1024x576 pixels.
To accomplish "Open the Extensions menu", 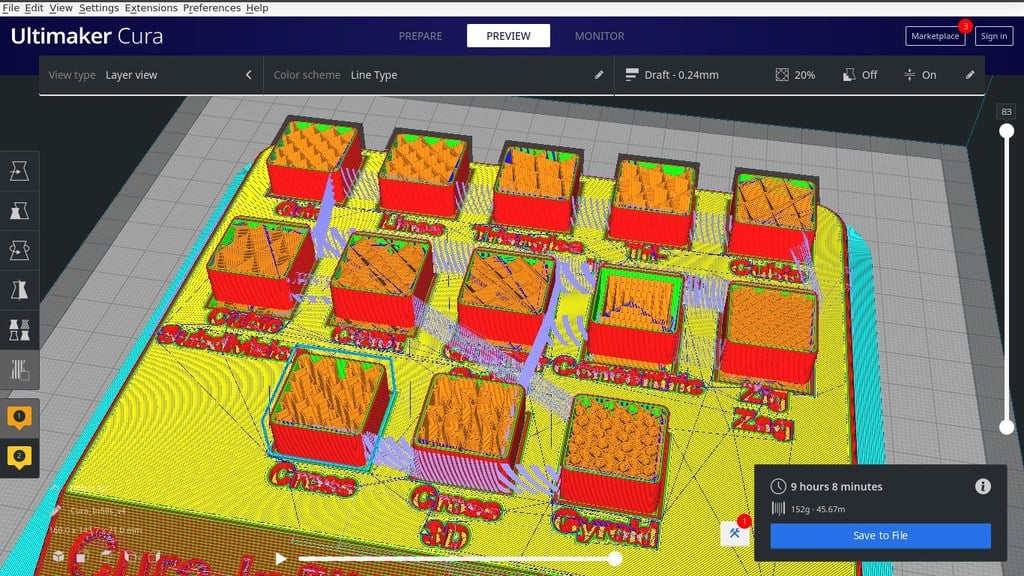I will point(151,8).
